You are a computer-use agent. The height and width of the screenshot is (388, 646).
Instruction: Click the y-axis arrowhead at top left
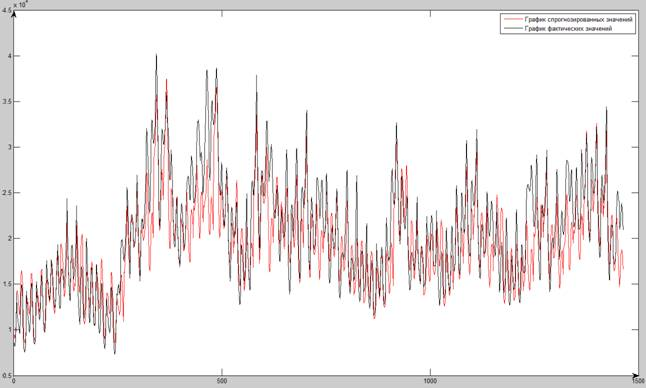14,14
